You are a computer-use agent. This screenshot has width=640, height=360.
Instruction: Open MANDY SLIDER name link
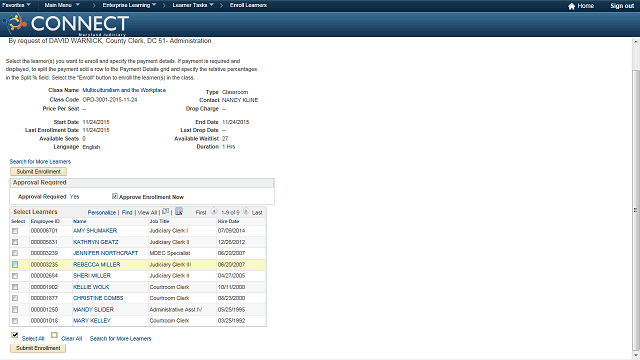(93, 310)
